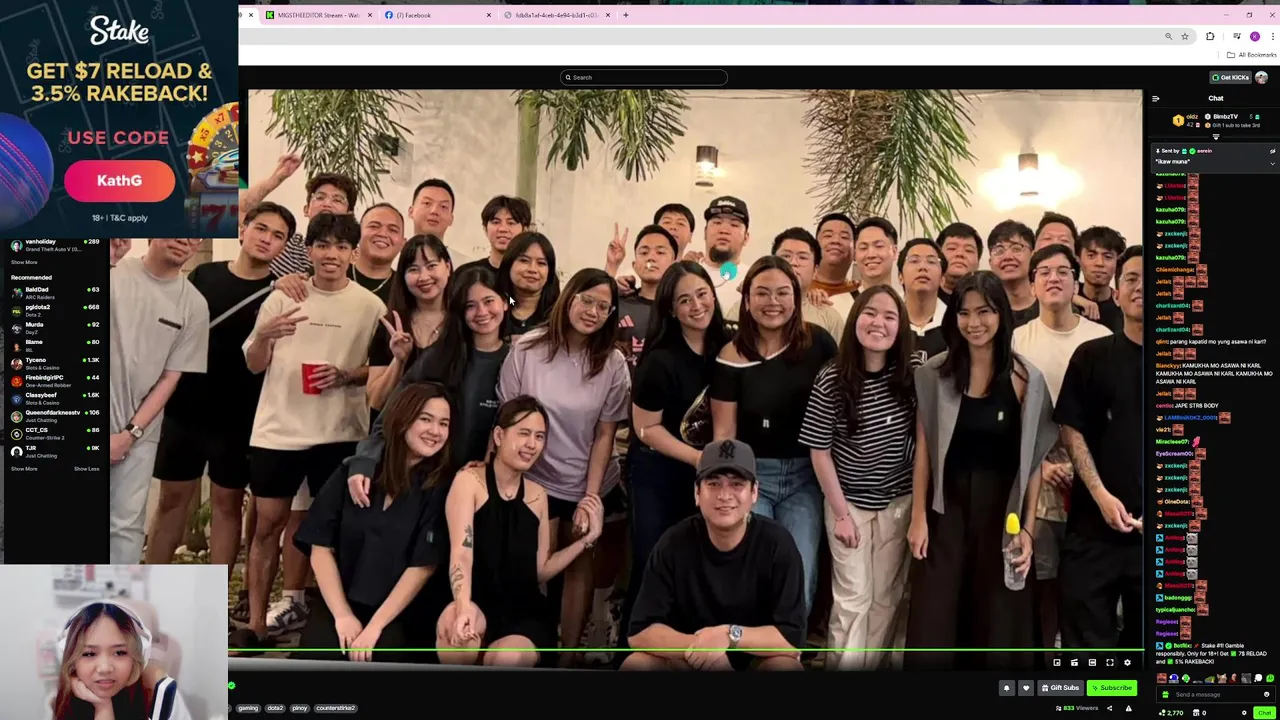Open Tyceno recommended channel
The image size is (1280, 720).
pyautogui.click(x=55, y=363)
